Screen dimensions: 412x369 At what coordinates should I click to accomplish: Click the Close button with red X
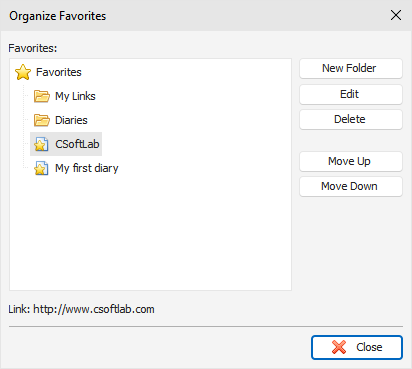point(357,347)
